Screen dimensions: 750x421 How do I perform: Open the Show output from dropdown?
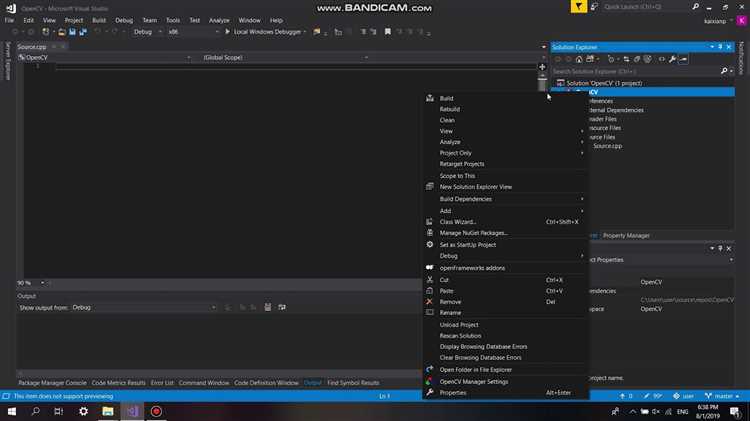tap(144, 308)
